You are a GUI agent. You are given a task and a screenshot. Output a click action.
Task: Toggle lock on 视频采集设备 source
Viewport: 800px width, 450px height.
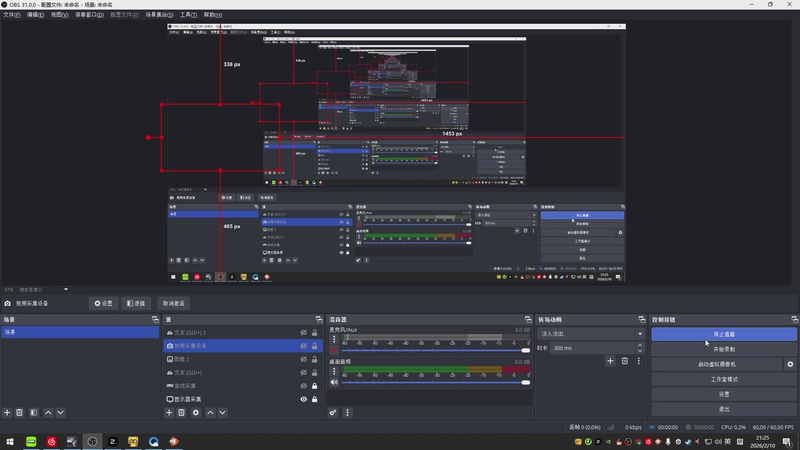(314, 346)
